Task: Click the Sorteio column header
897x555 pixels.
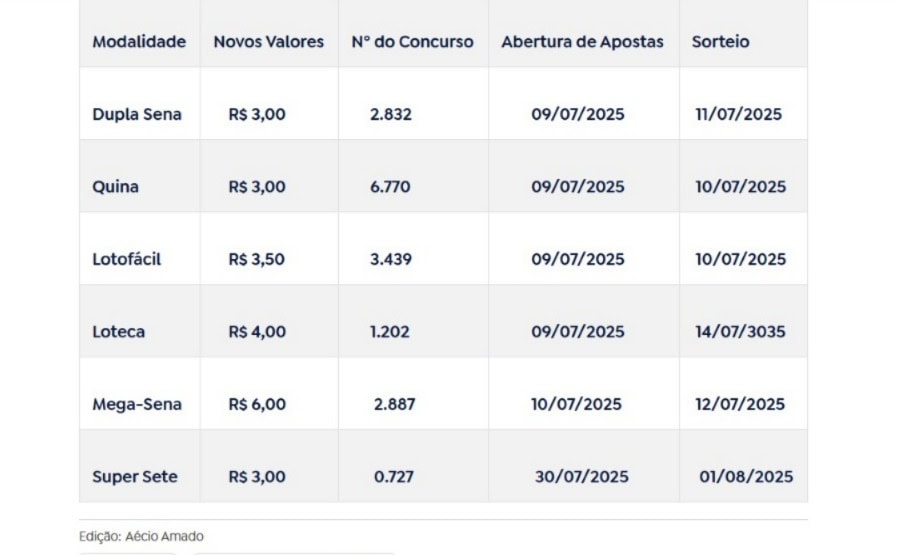Action: 720,42
